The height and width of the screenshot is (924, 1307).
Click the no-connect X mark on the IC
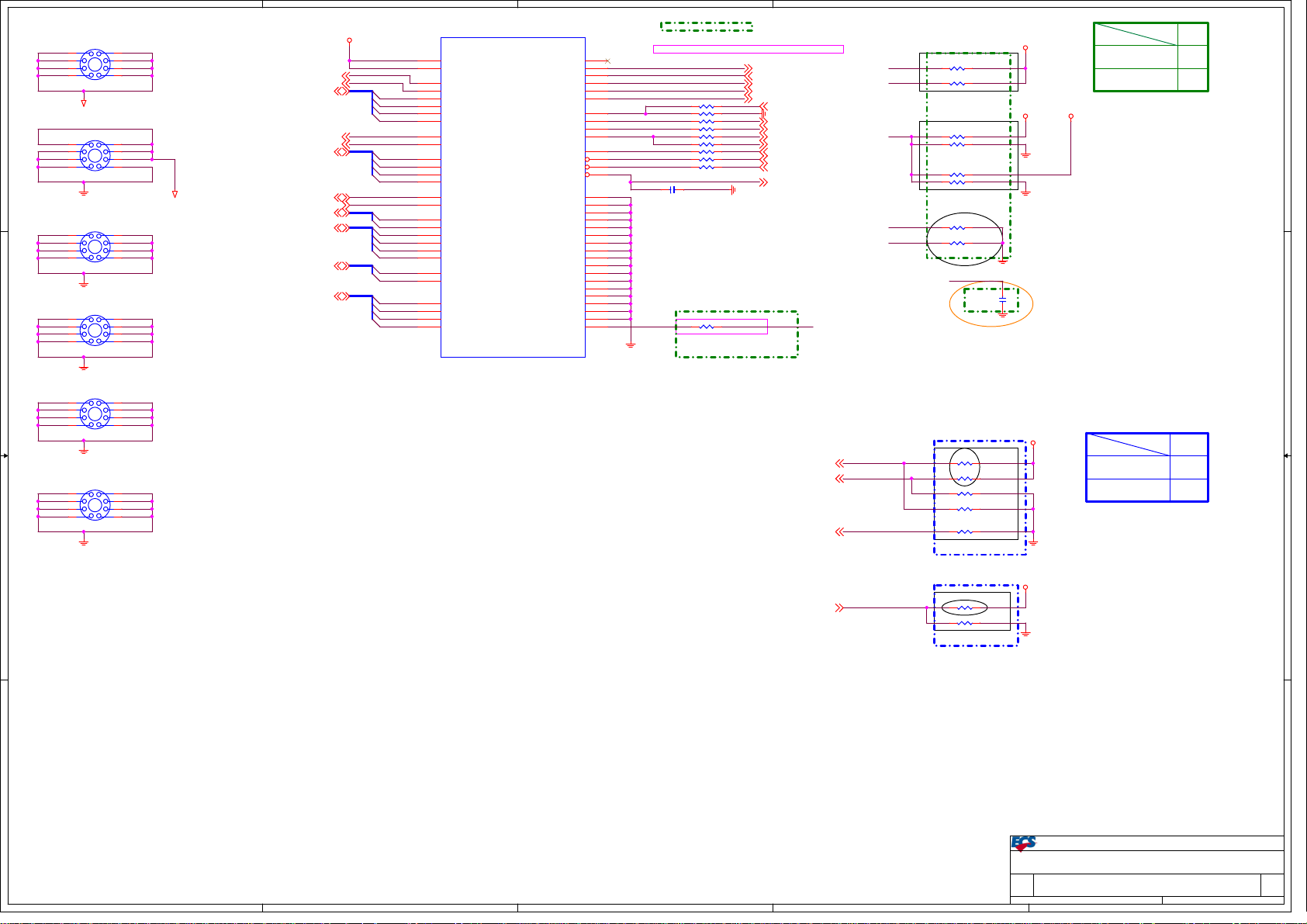pyautogui.click(x=608, y=61)
